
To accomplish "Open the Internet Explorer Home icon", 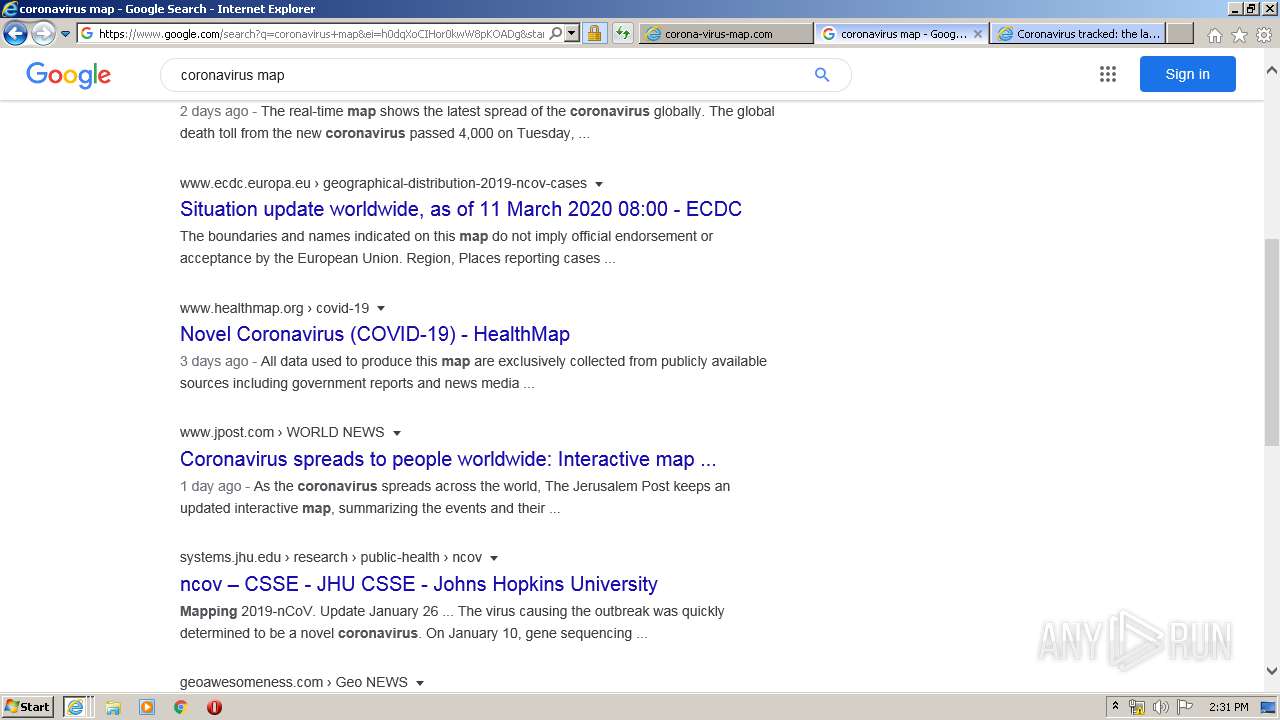I will click(x=1214, y=35).
